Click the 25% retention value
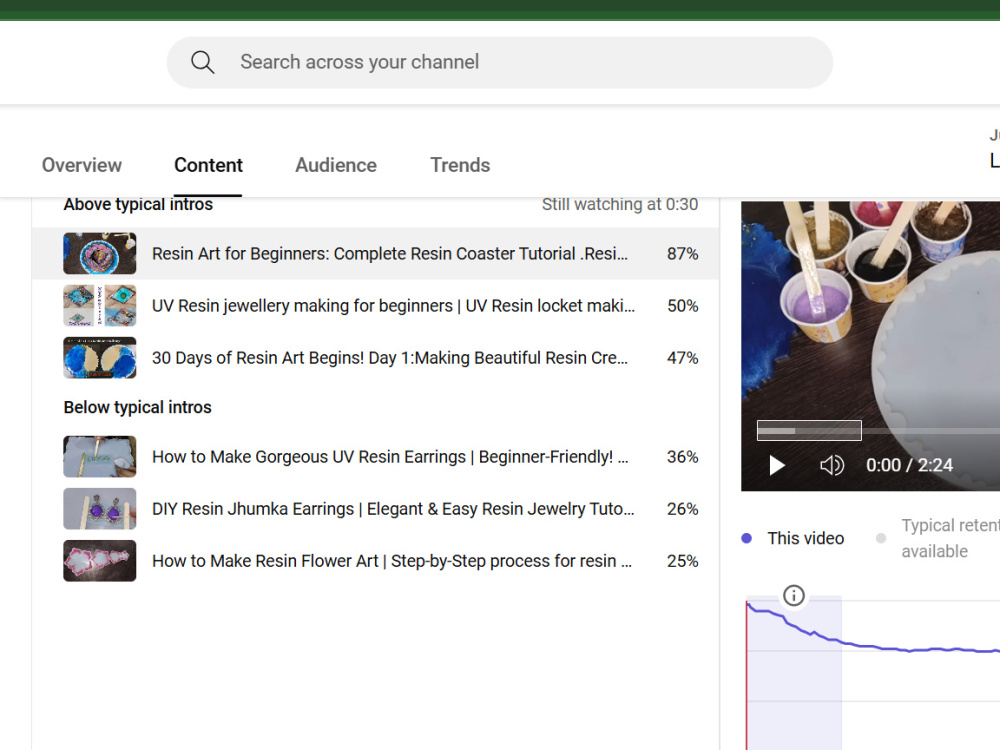 coord(682,562)
